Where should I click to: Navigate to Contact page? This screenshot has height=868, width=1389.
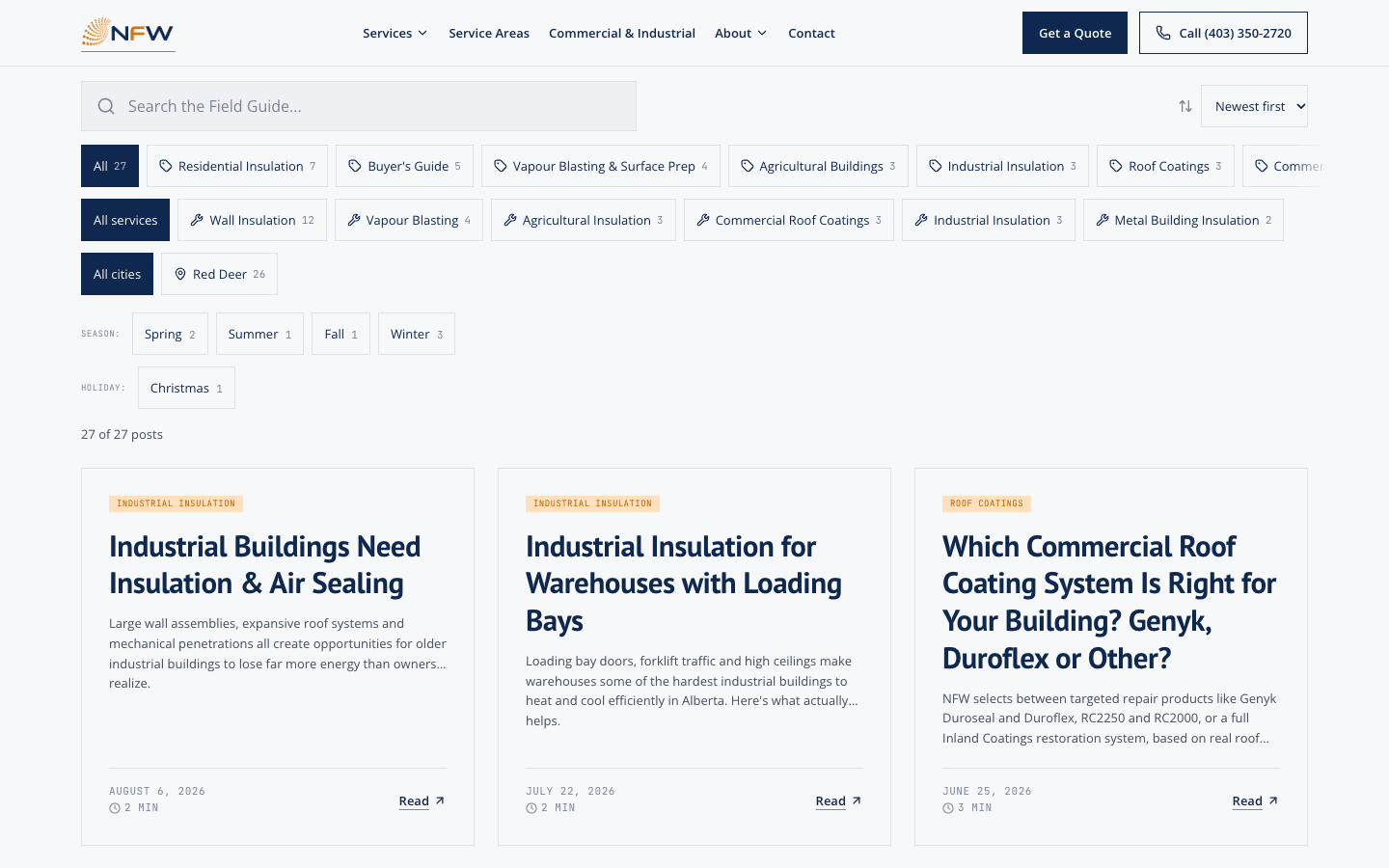811,33
